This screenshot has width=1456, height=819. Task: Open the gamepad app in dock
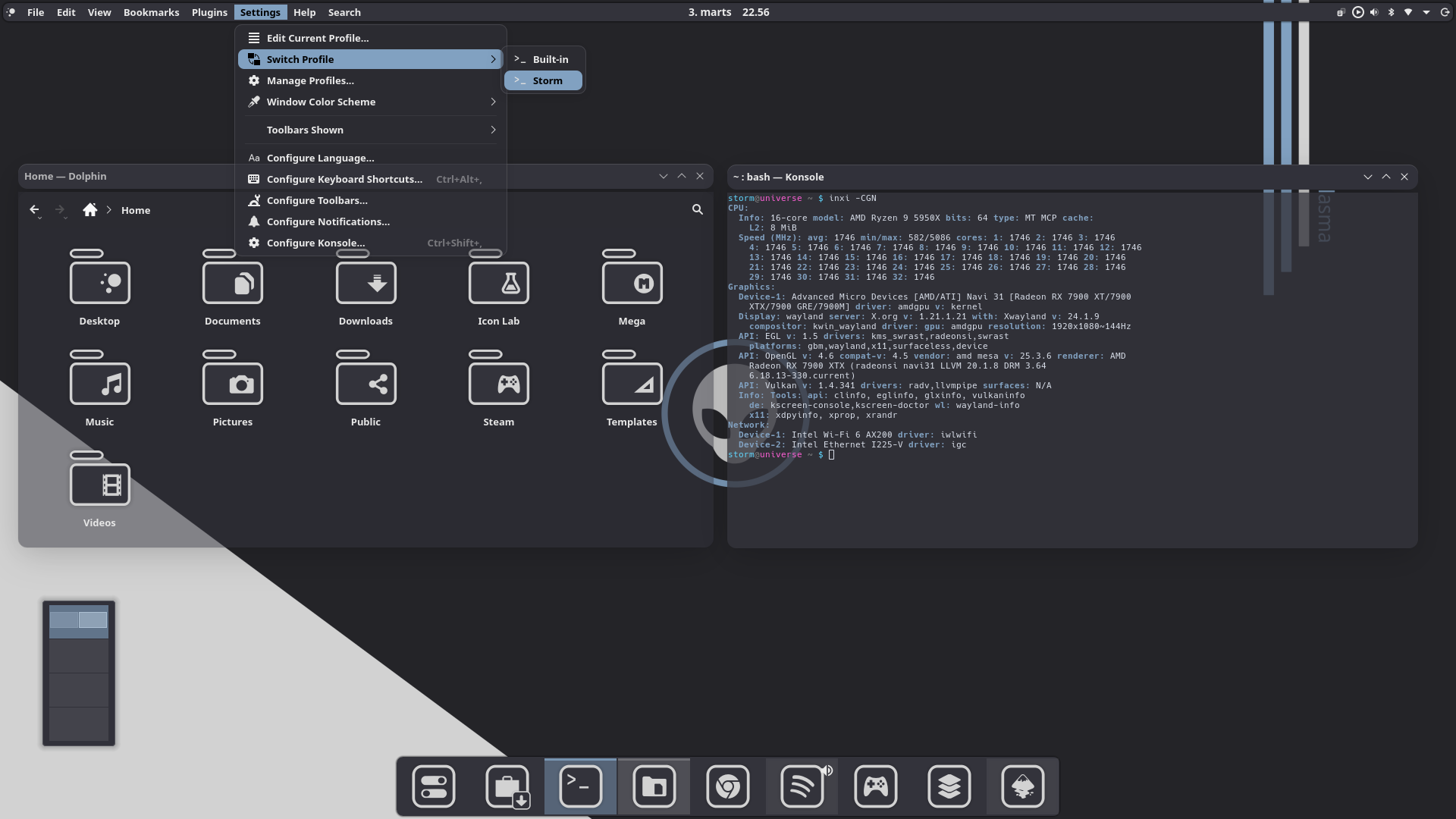pos(875,786)
